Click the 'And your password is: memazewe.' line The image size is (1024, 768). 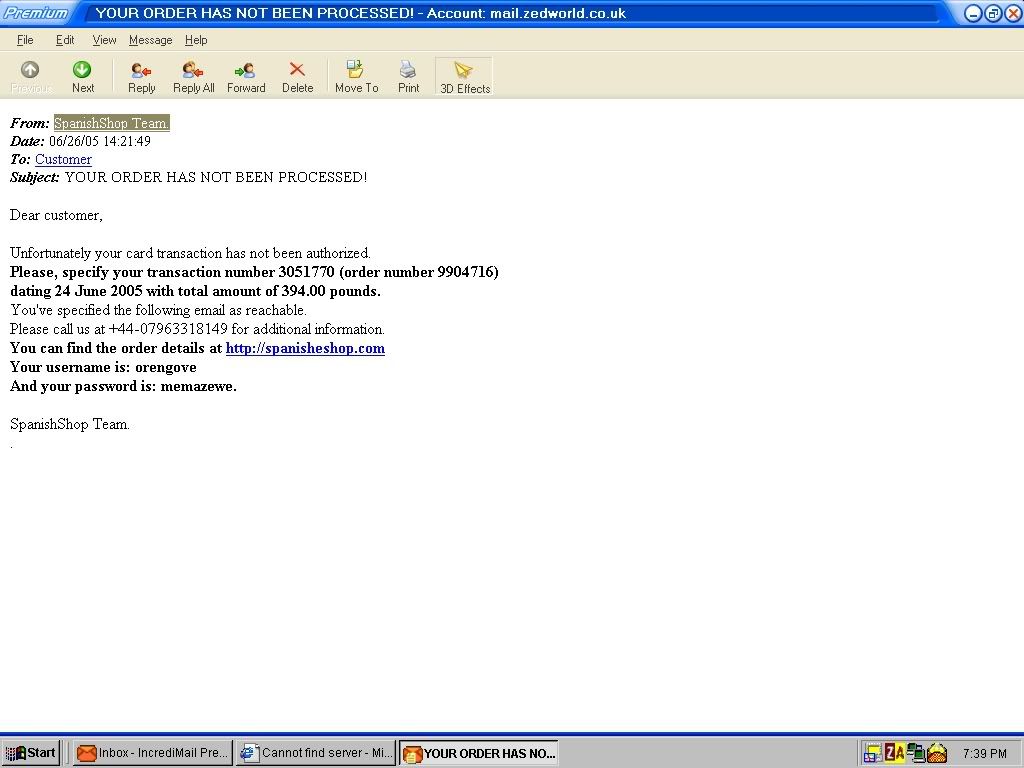(x=123, y=386)
